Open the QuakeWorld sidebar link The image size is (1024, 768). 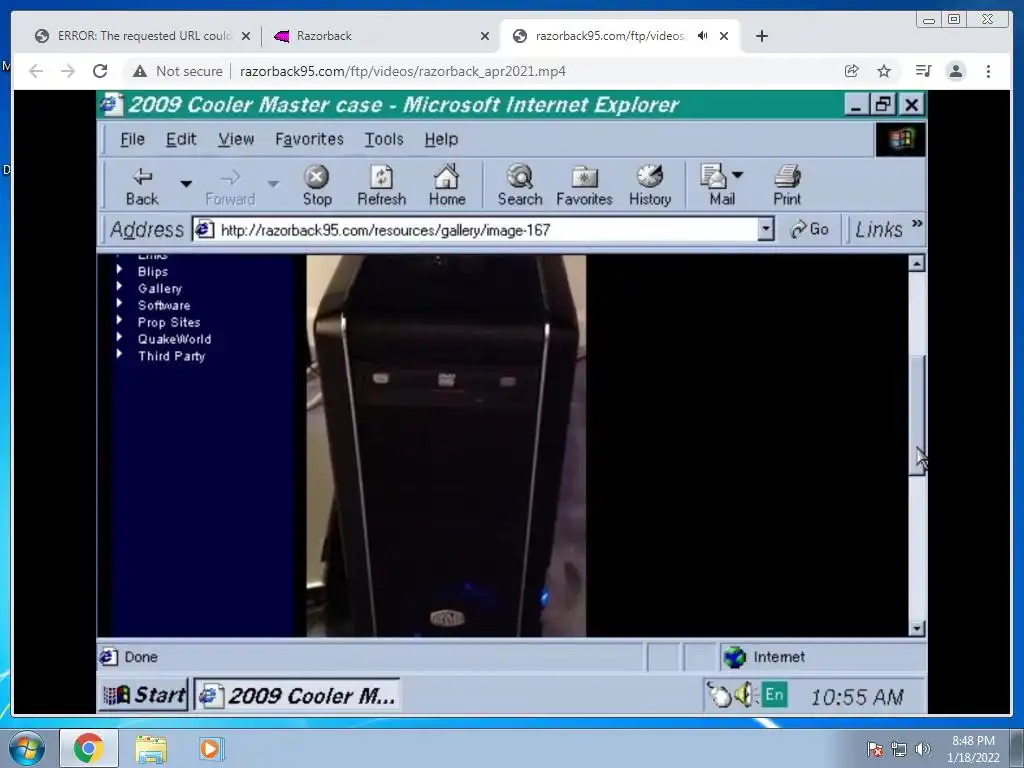pyautogui.click(x=174, y=339)
